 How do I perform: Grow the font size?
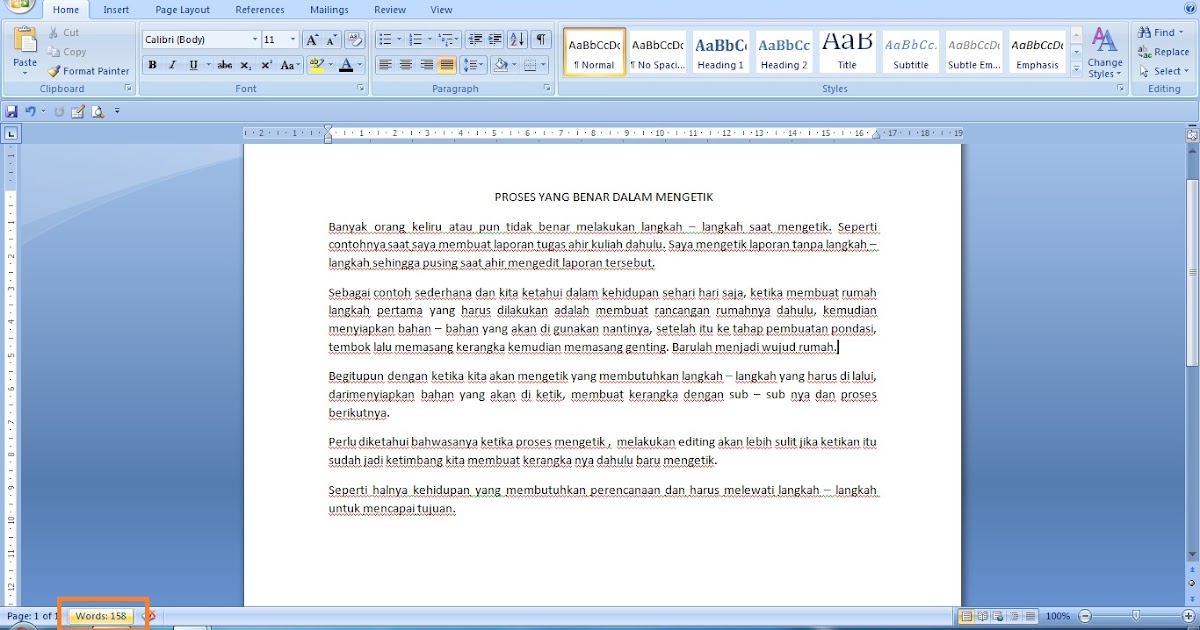pos(312,40)
